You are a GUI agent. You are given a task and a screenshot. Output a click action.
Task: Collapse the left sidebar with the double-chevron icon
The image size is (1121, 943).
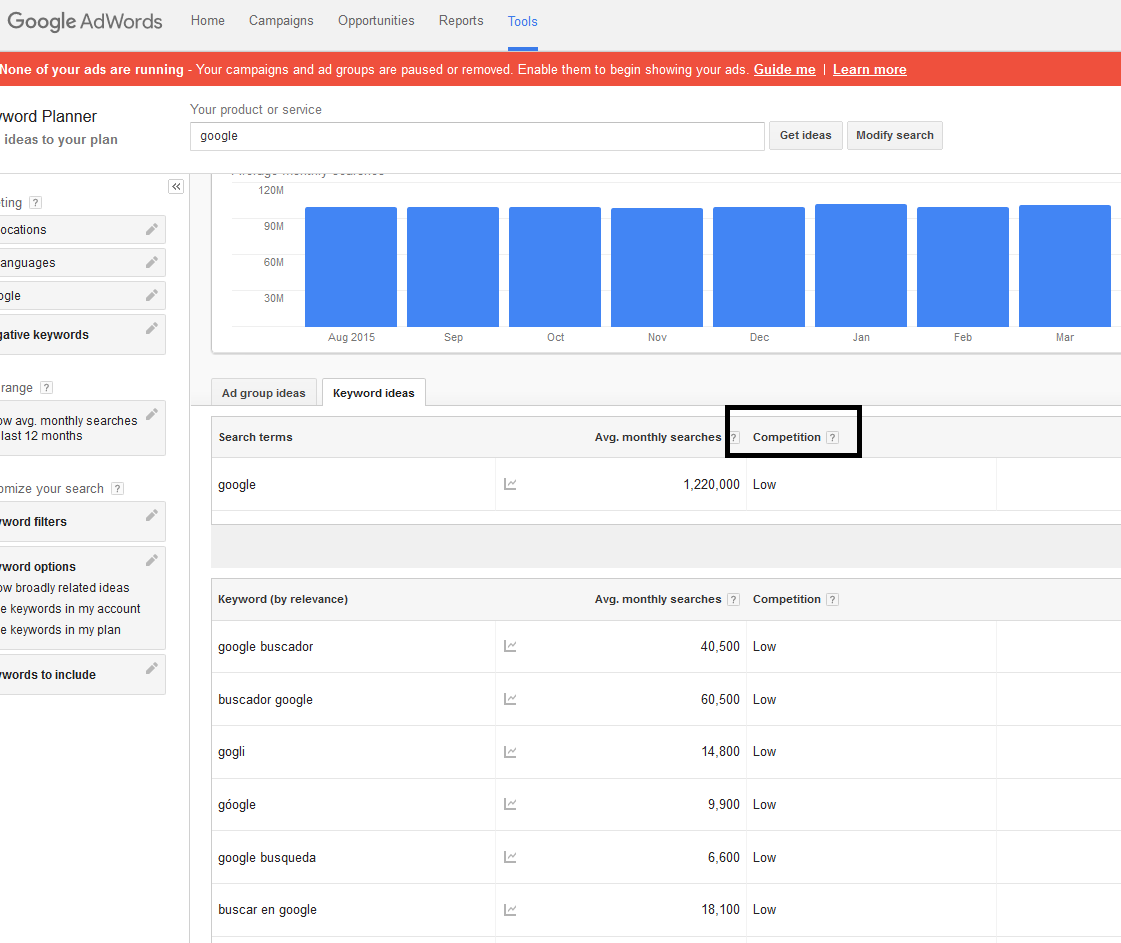point(176,187)
